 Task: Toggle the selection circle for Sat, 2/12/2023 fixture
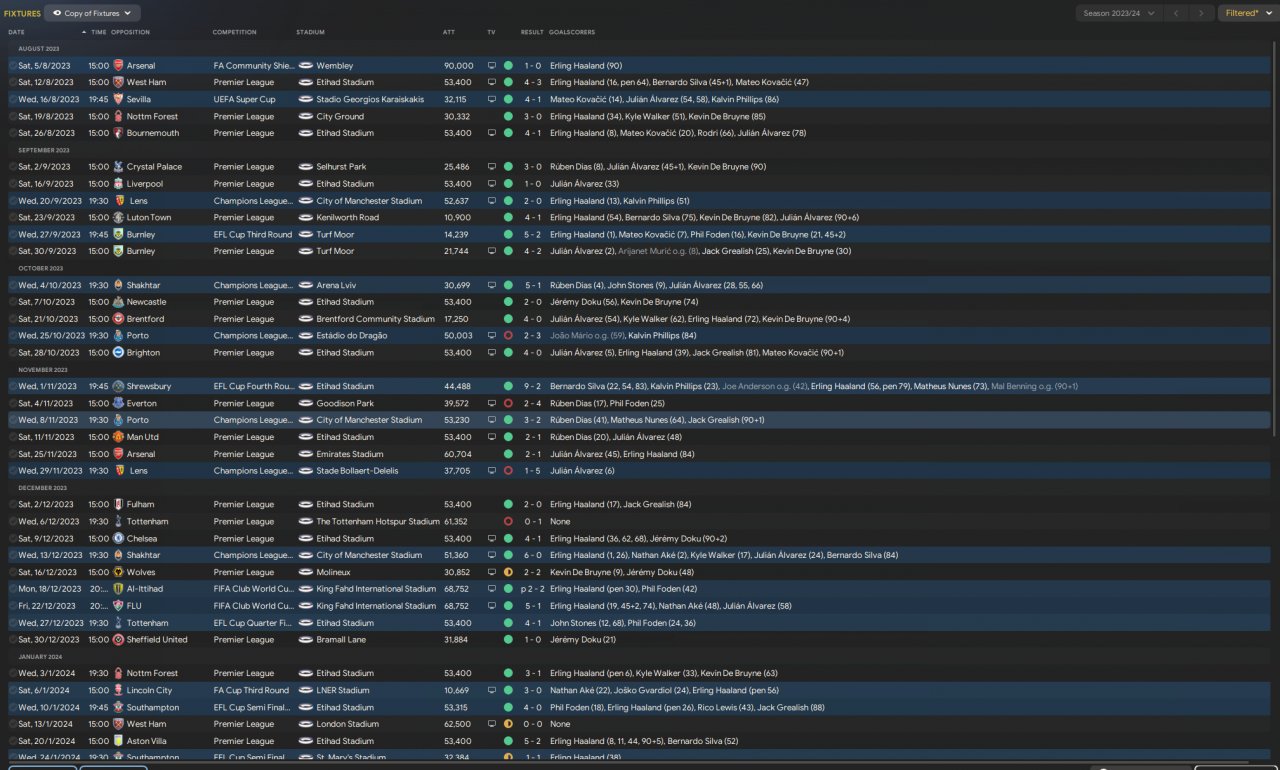click(13, 505)
